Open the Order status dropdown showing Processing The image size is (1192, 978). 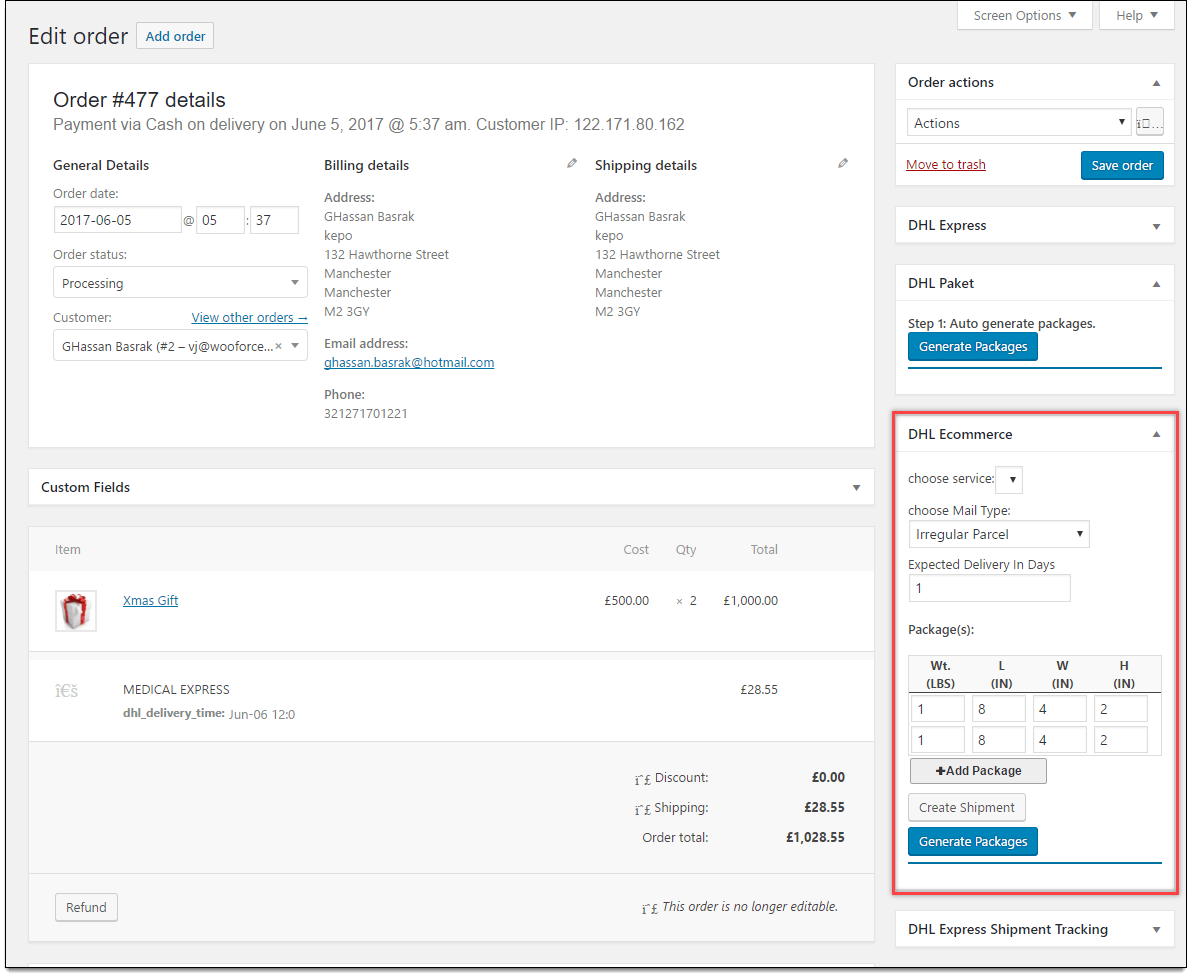coord(180,282)
